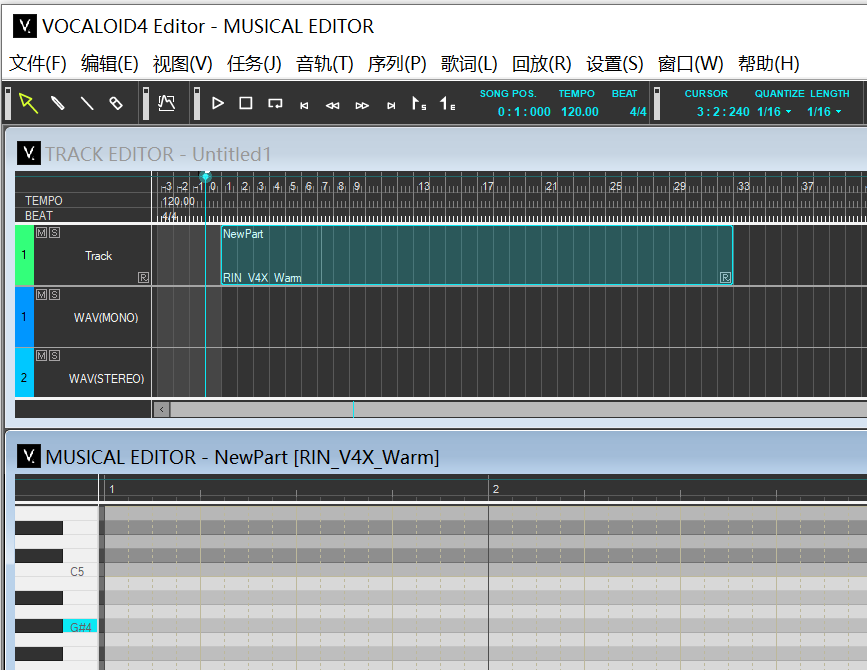The height and width of the screenshot is (670, 867).
Task: Click the TEMPO value 120.00 in toolbar
Action: [x=579, y=112]
